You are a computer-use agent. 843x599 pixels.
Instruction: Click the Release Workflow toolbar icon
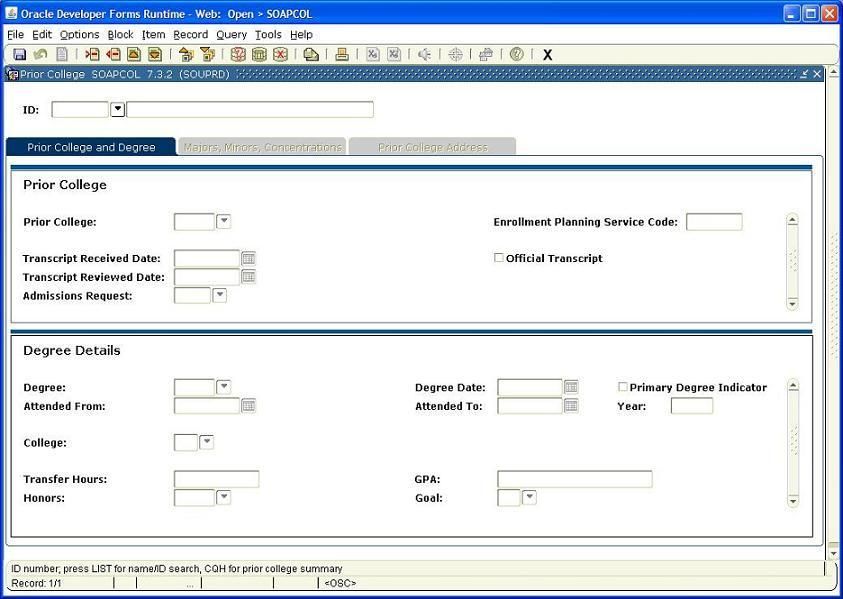pyautogui.click(x=486, y=54)
